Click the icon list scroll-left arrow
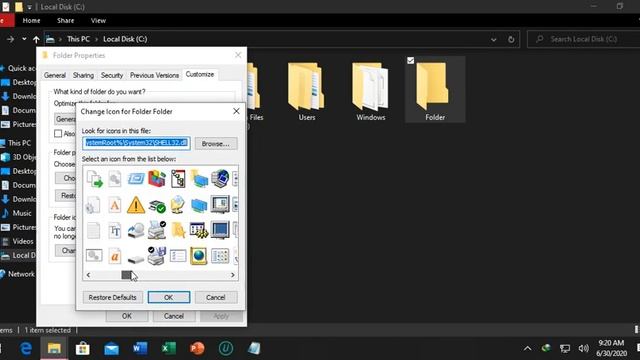640x360 pixels. point(88,275)
